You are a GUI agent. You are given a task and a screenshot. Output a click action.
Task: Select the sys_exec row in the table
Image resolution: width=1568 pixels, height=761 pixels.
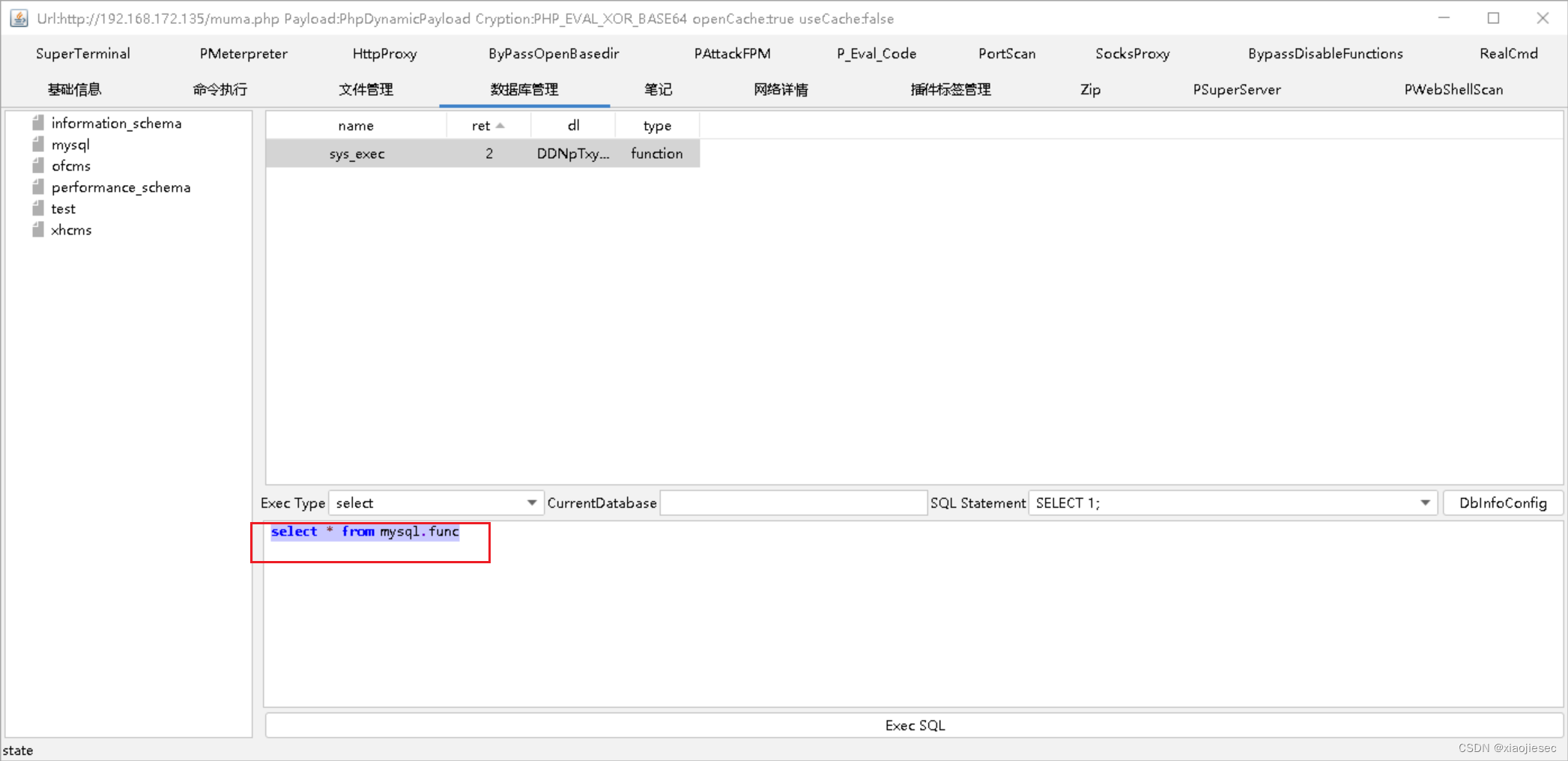(482, 153)
